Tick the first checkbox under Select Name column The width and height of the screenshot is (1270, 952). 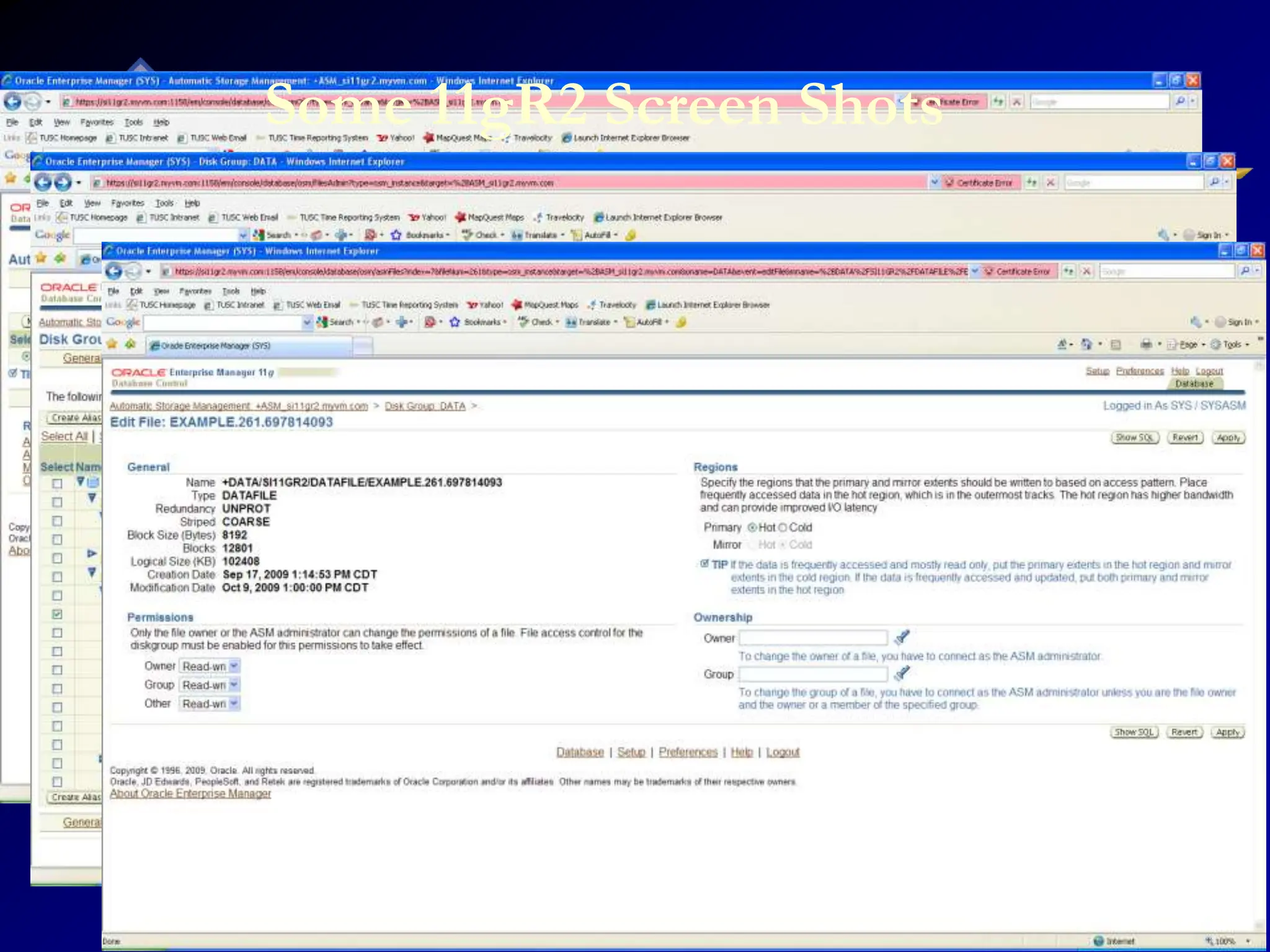pos(57,483)
